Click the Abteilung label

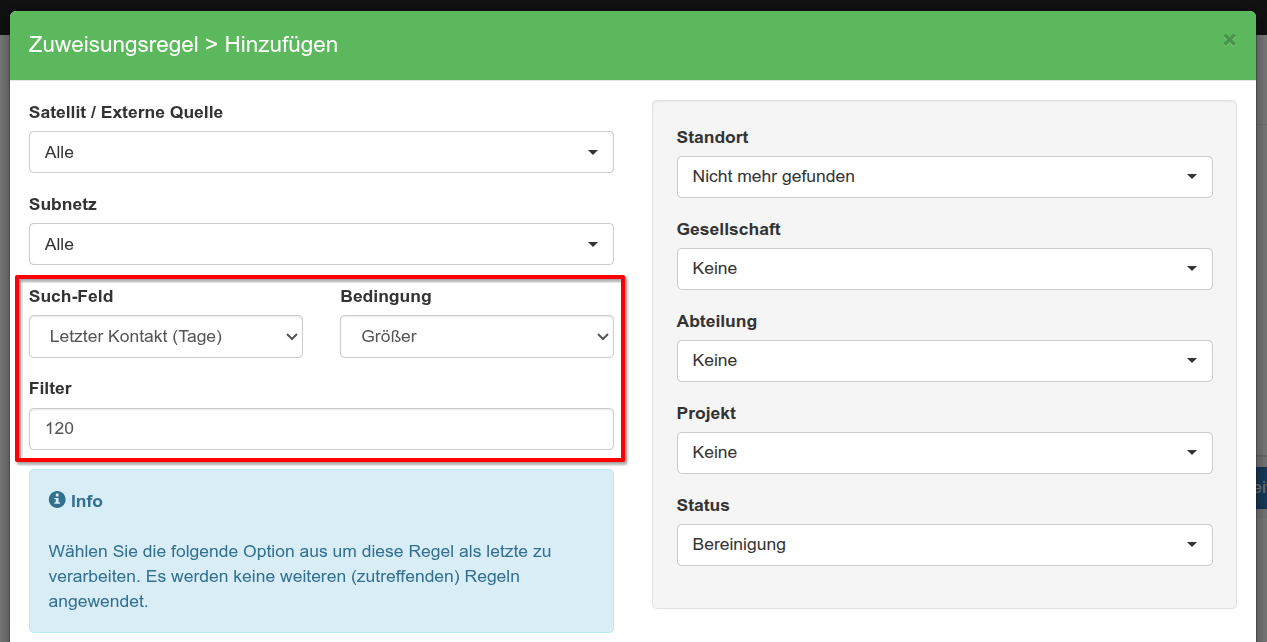click(x=717, y=321)
